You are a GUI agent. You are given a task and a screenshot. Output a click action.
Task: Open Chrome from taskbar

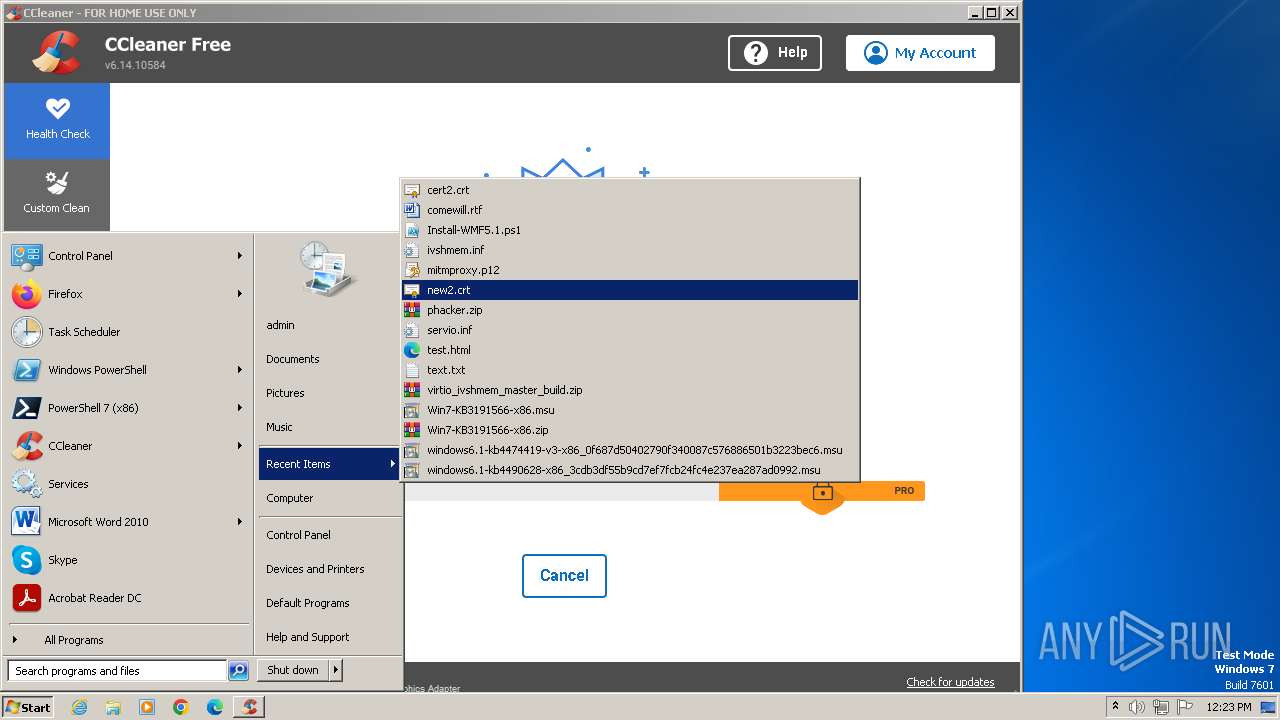(181, 707)
